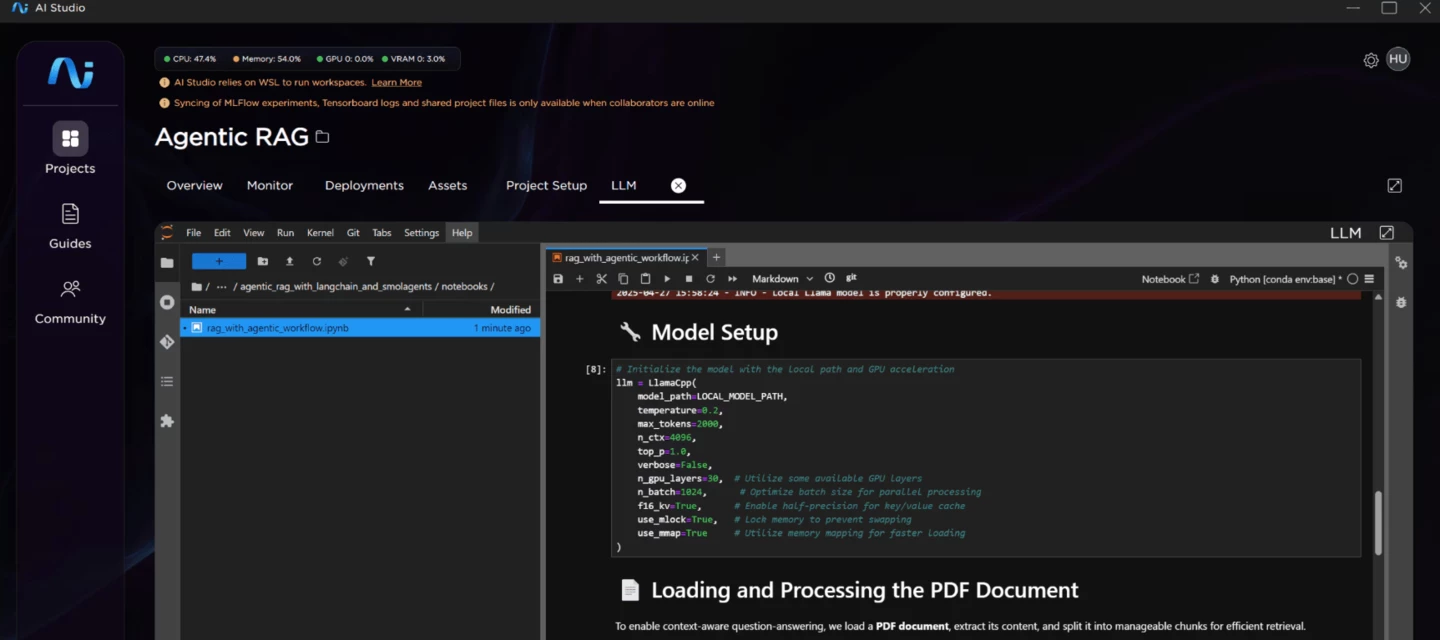Open the property inspector gears panel
This screenshot has width=1440, height=640.
click(x=1401, y=263)
